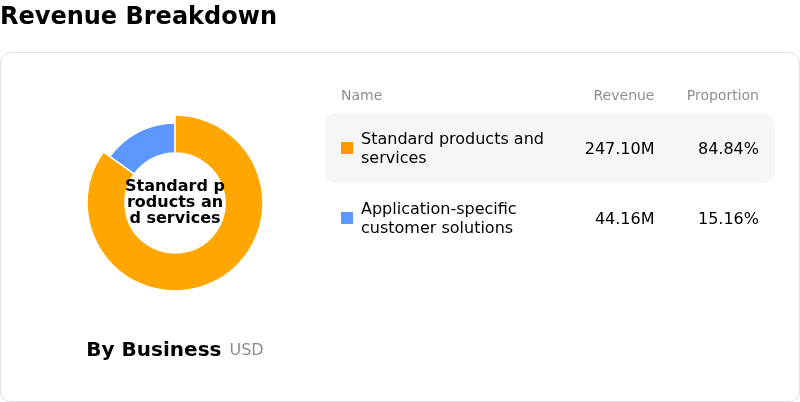Click the Standard products and services name text

point(452,148)
